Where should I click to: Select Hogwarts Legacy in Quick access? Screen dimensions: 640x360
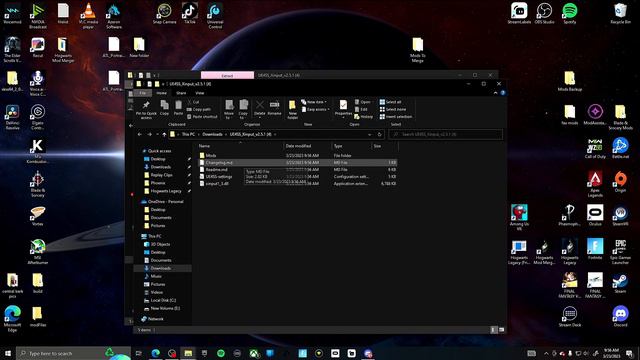click(166, 191)
